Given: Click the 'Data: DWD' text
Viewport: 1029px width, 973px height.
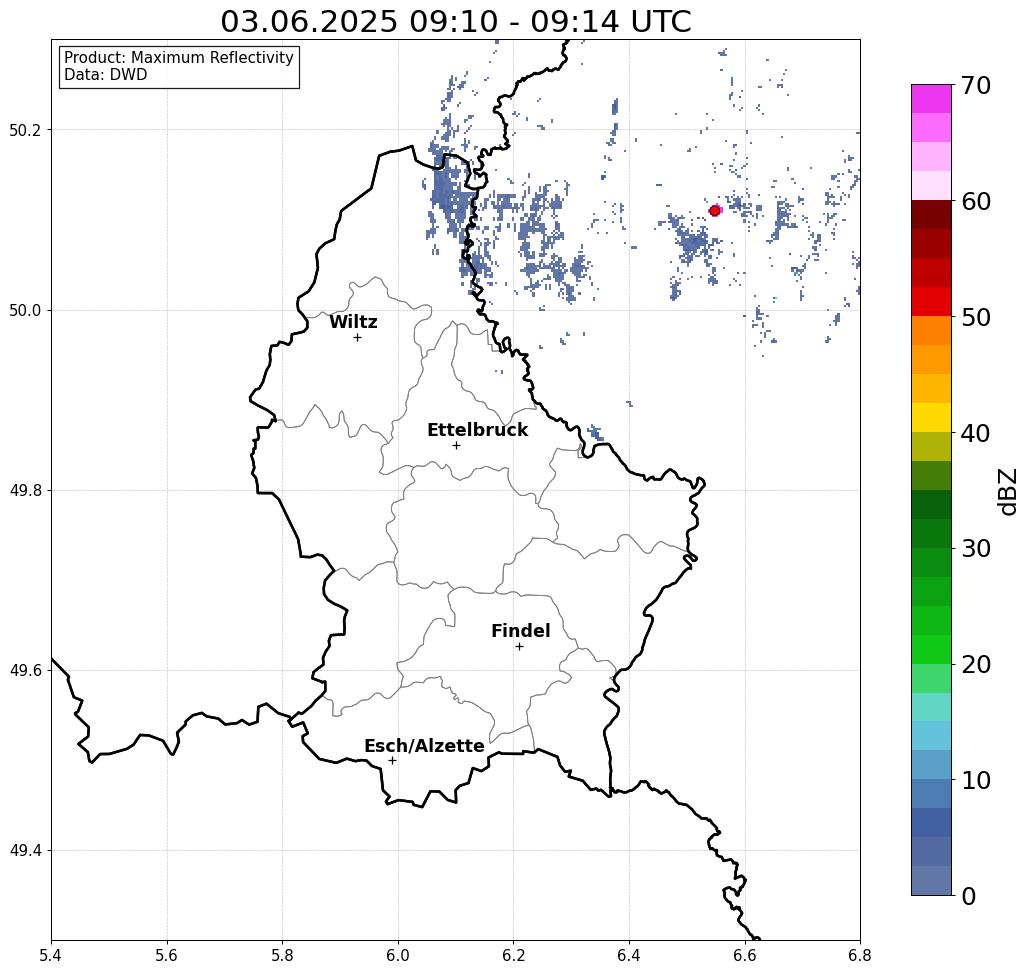Looking at the screenshot, I should coord(106,75).
